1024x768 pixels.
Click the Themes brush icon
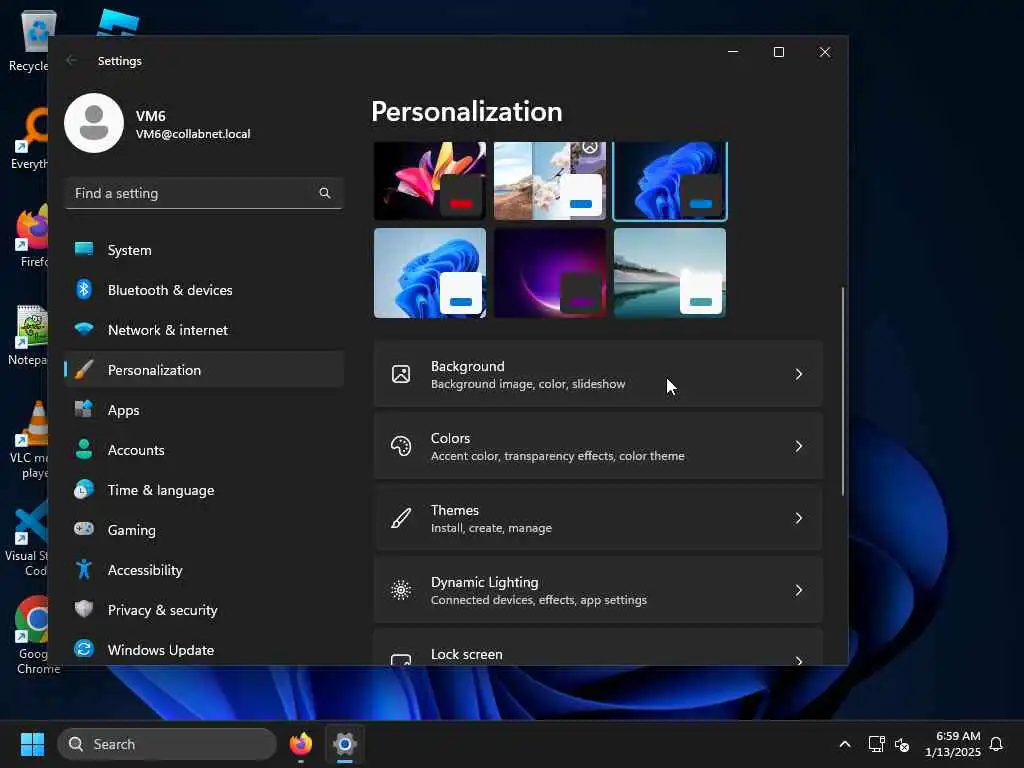pyautogui.click(x=401, y=518)
